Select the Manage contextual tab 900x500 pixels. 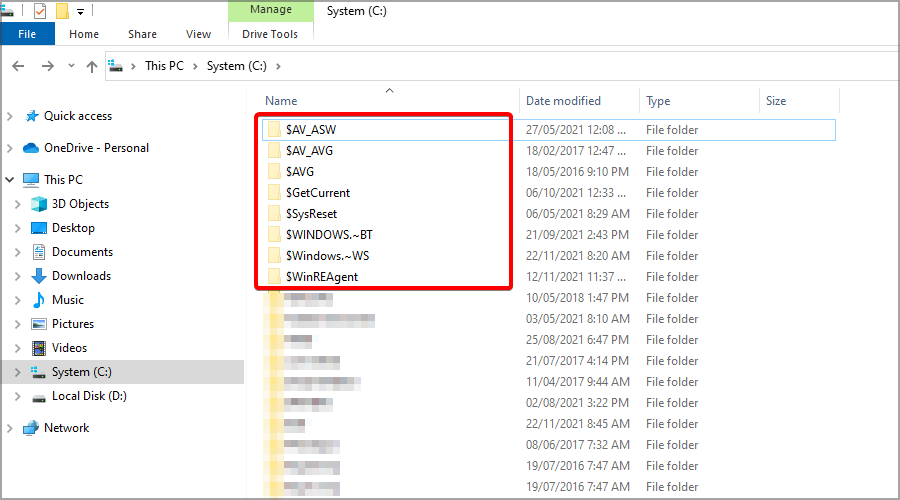click(271, 10)
